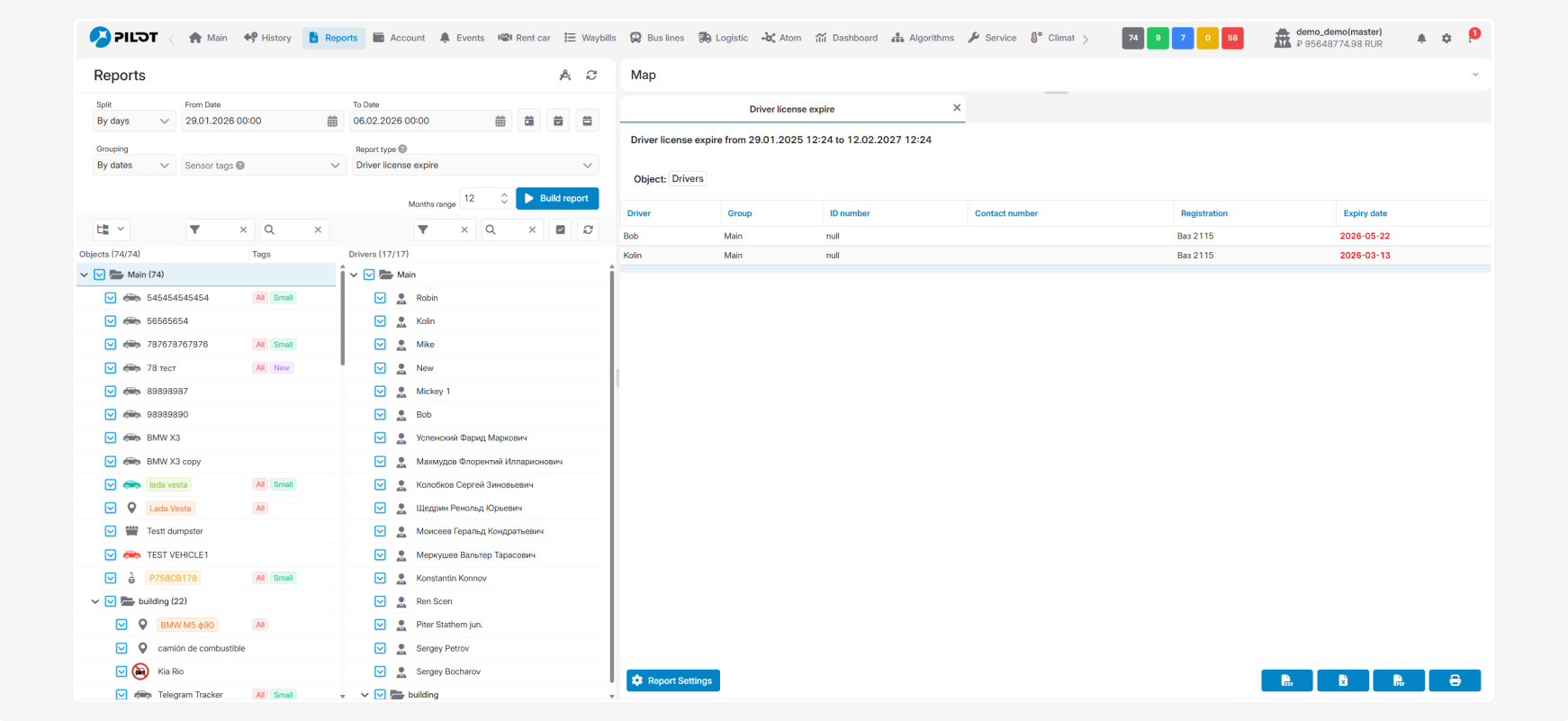The image size is (1568, 721).
Task: Uncheck the 56565654 vehicle checkbox
Action: pos(111,321)
